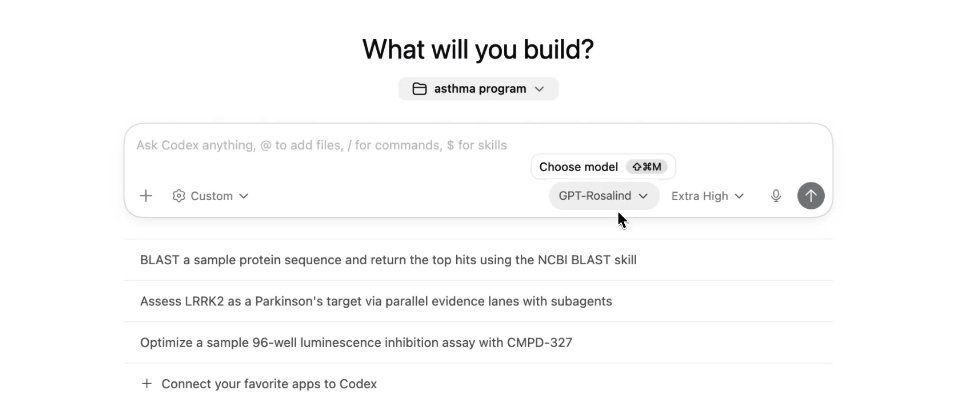Start voice dictation with the microphone icon
The height and width of the screenshot is (420, 960).
(x=776, y=196)
